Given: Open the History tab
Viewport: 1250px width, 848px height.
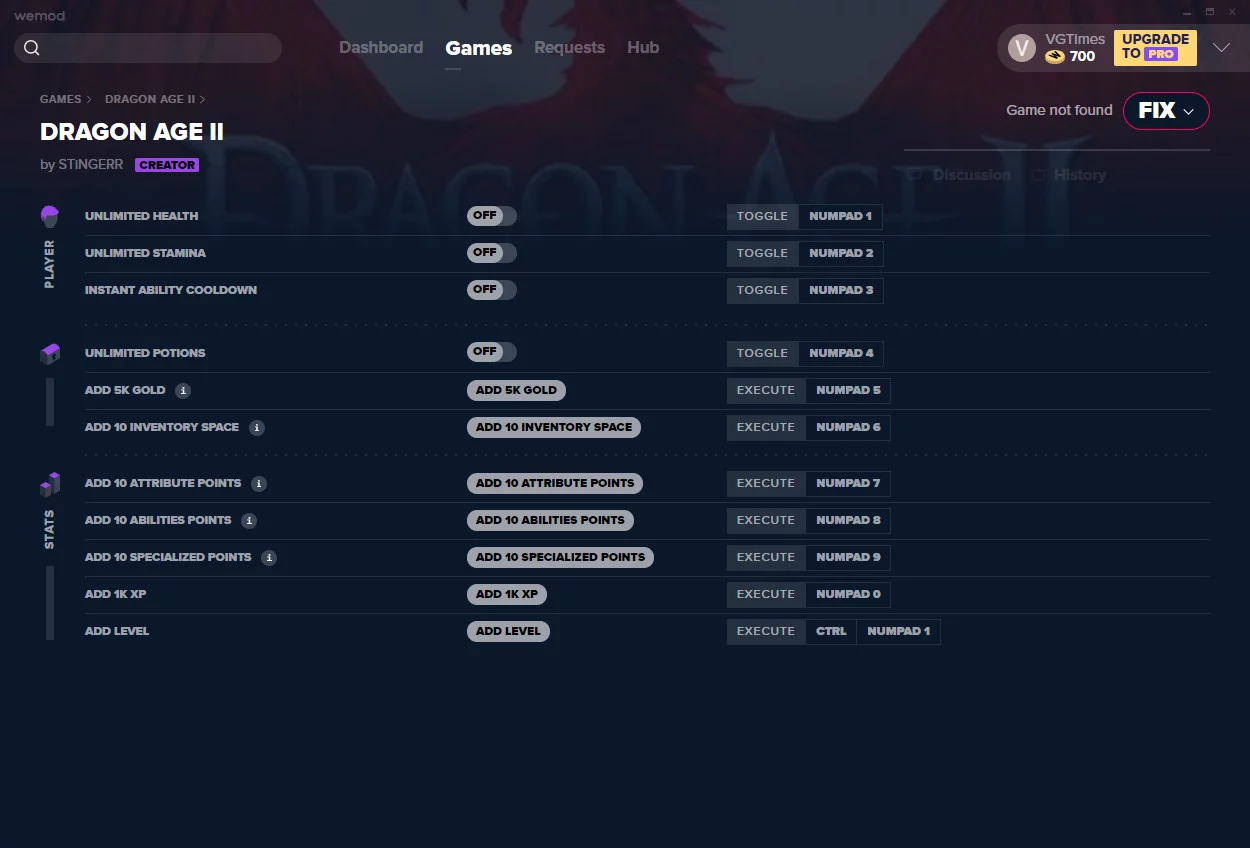Looking at the screenshot, I should pos(1069,175).
